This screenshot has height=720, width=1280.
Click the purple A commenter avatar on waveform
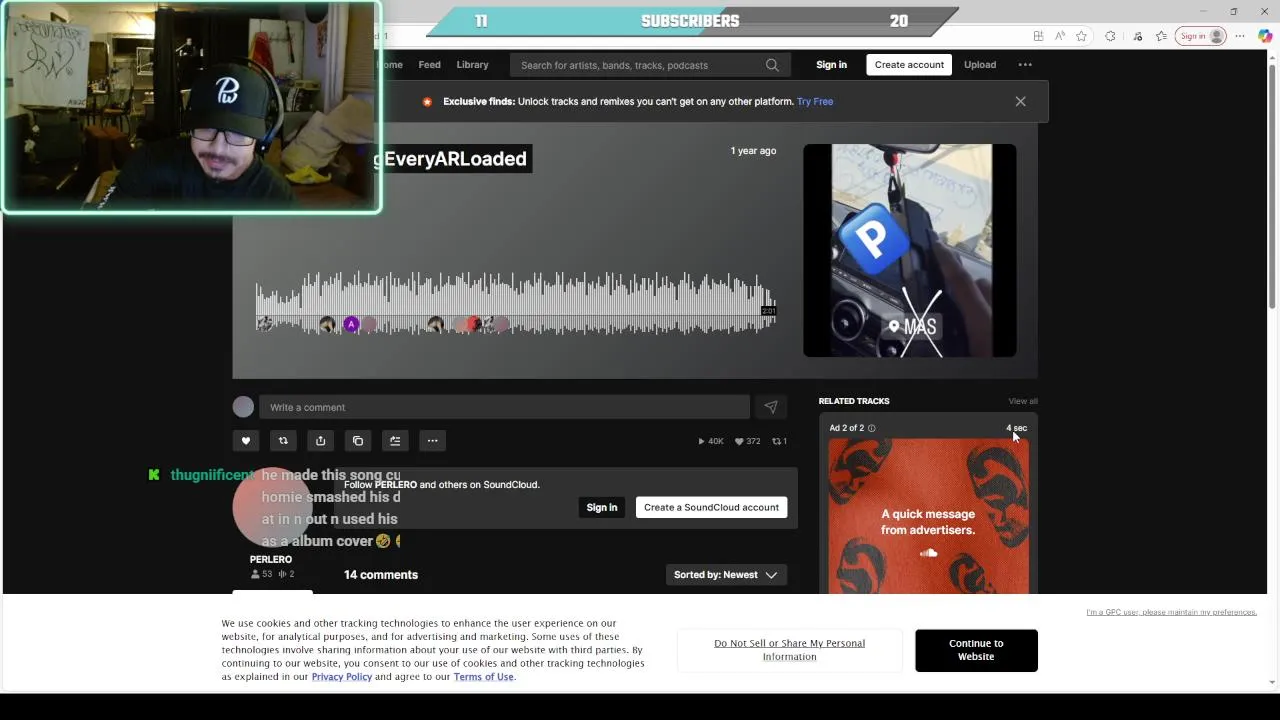pos(351,324)
